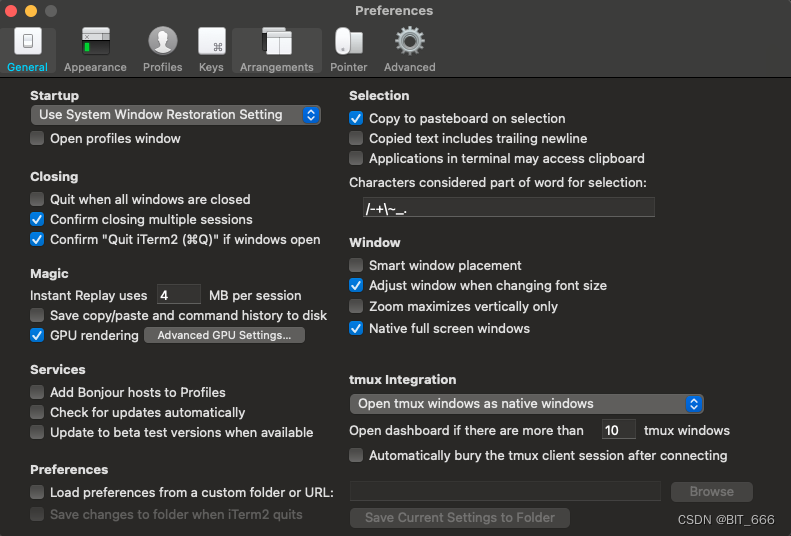791x536 pixels.
Task: Enable Copied text includes trailing newline
Action: click(356, 138)
